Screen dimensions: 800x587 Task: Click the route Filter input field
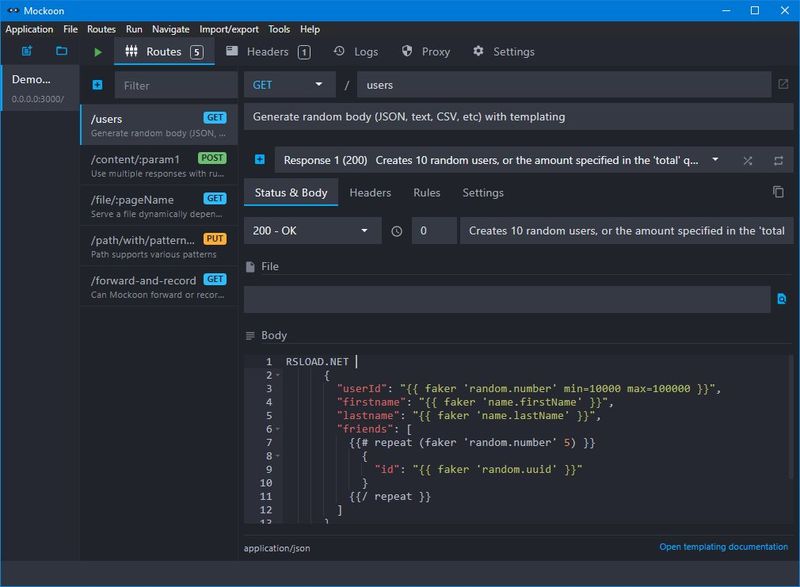(x=175, y=86)
